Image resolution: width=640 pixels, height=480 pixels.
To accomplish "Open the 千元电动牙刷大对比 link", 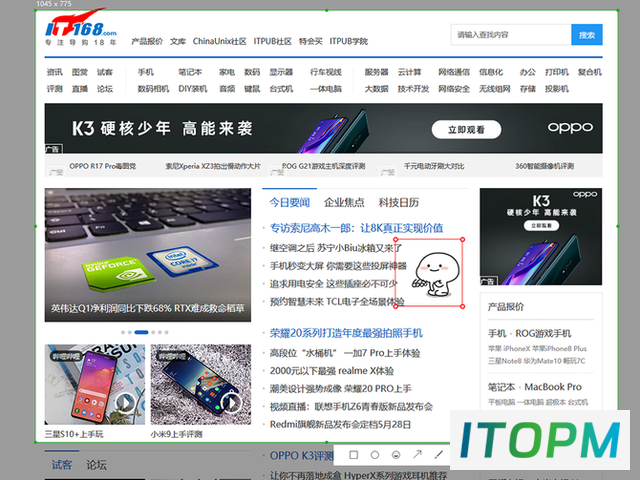I will point(434,166).
